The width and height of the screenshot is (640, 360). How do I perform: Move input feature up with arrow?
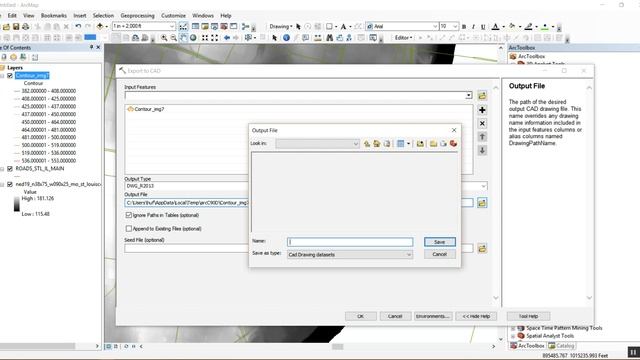click(x=482, y=137)
